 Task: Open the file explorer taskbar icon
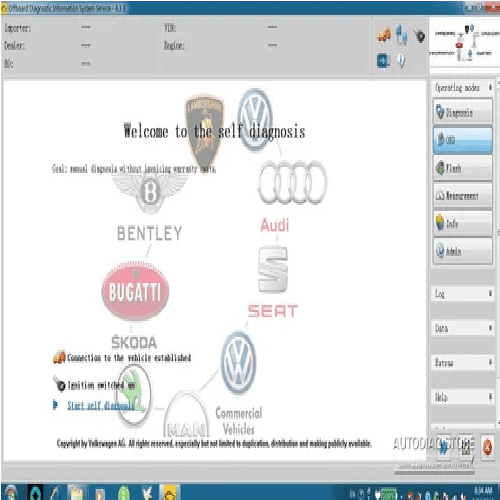77,493
